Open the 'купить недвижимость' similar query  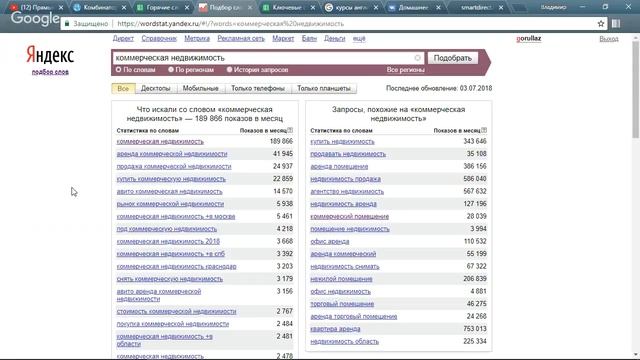[342, 142]
